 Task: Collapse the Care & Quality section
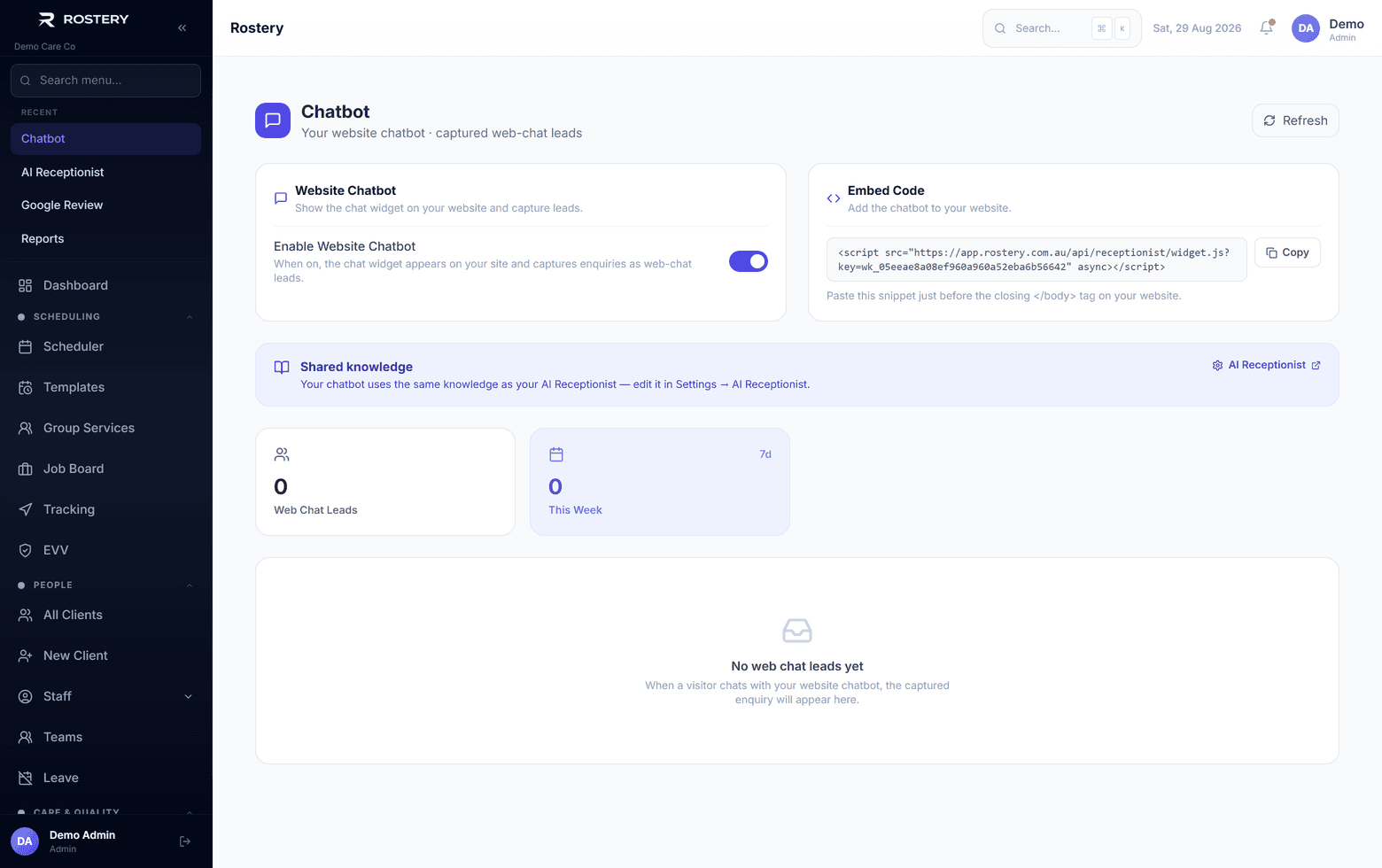pyautogui.click(x=189, y=812)
